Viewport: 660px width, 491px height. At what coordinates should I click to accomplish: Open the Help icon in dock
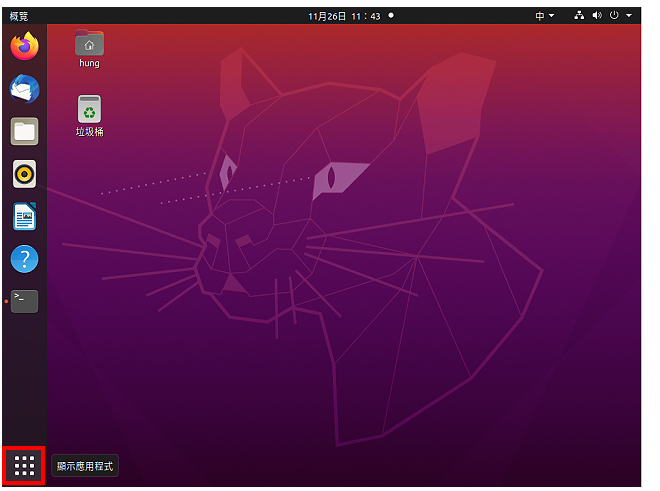(24, 259)
